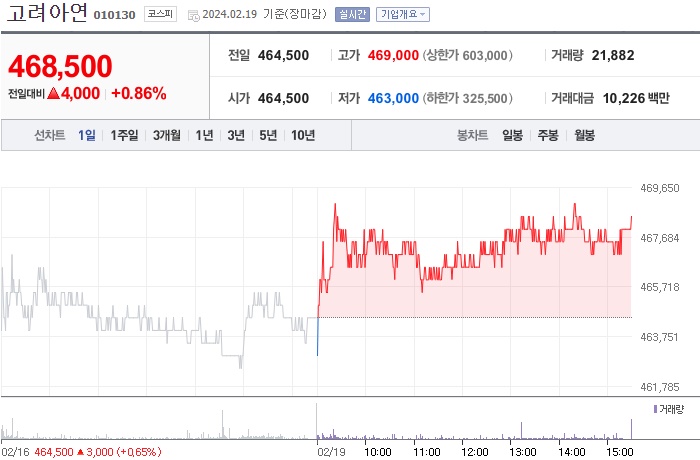The image size is (700, 460).
Task: Click the 461,785 y-axis label
Action: tap(660, 387)
